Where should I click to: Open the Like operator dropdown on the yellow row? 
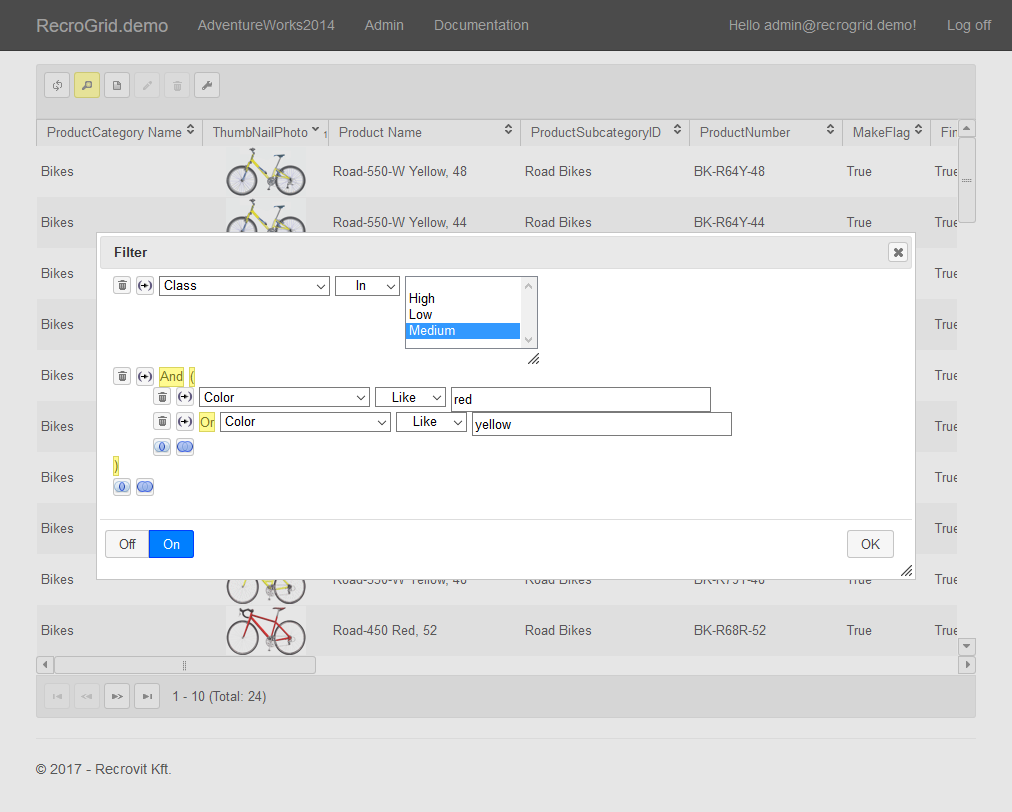pyautogui.click(x=431, y=422)
